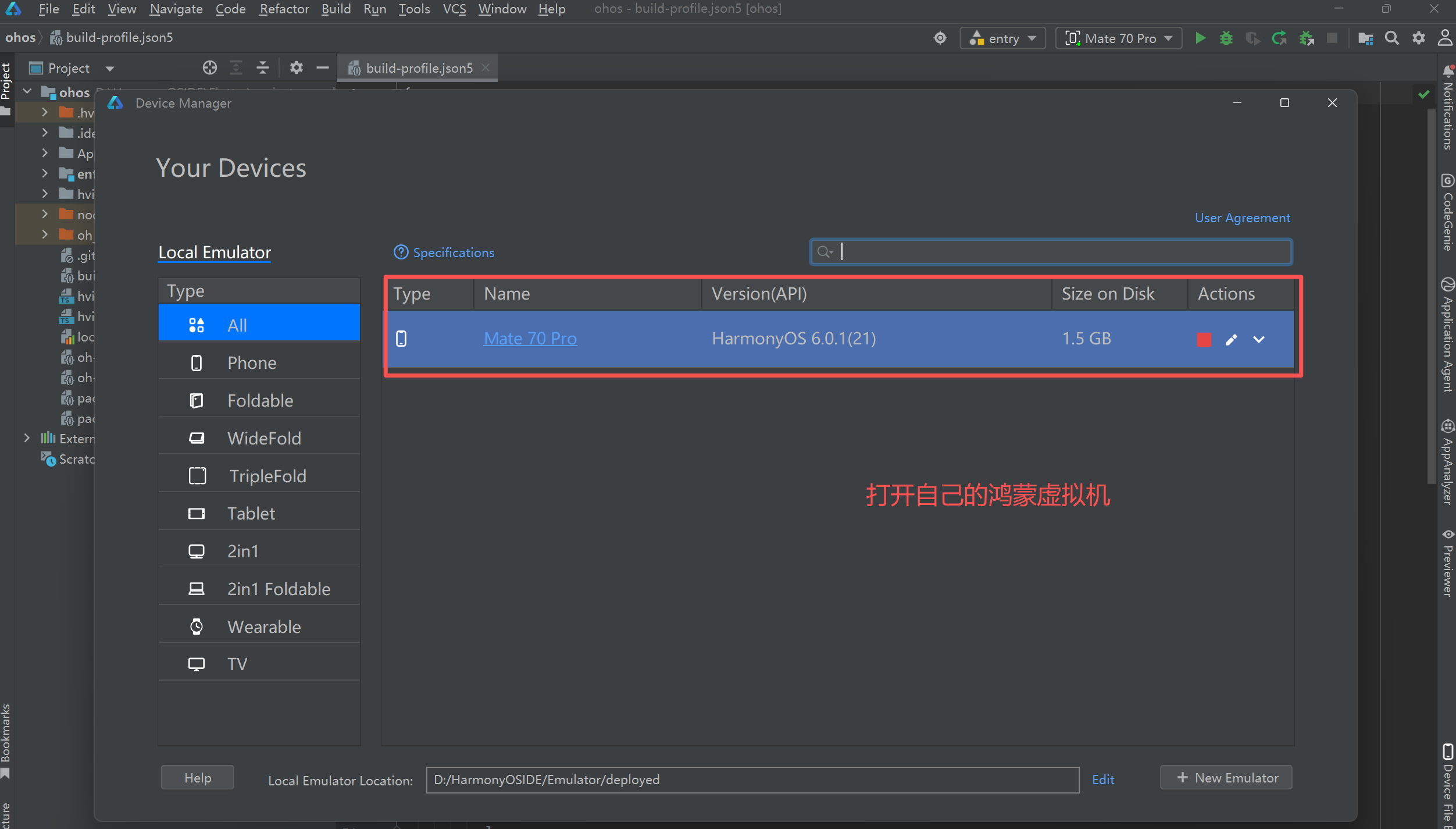Click the green Run button
This screenshot has width=1456, height=829.
(x=1200, y=38)
